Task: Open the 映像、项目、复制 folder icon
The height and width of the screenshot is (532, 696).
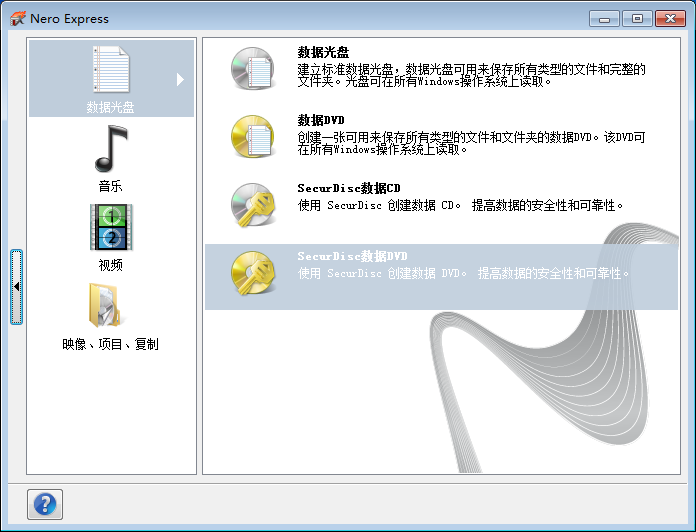Action: [x=105, y=305]
